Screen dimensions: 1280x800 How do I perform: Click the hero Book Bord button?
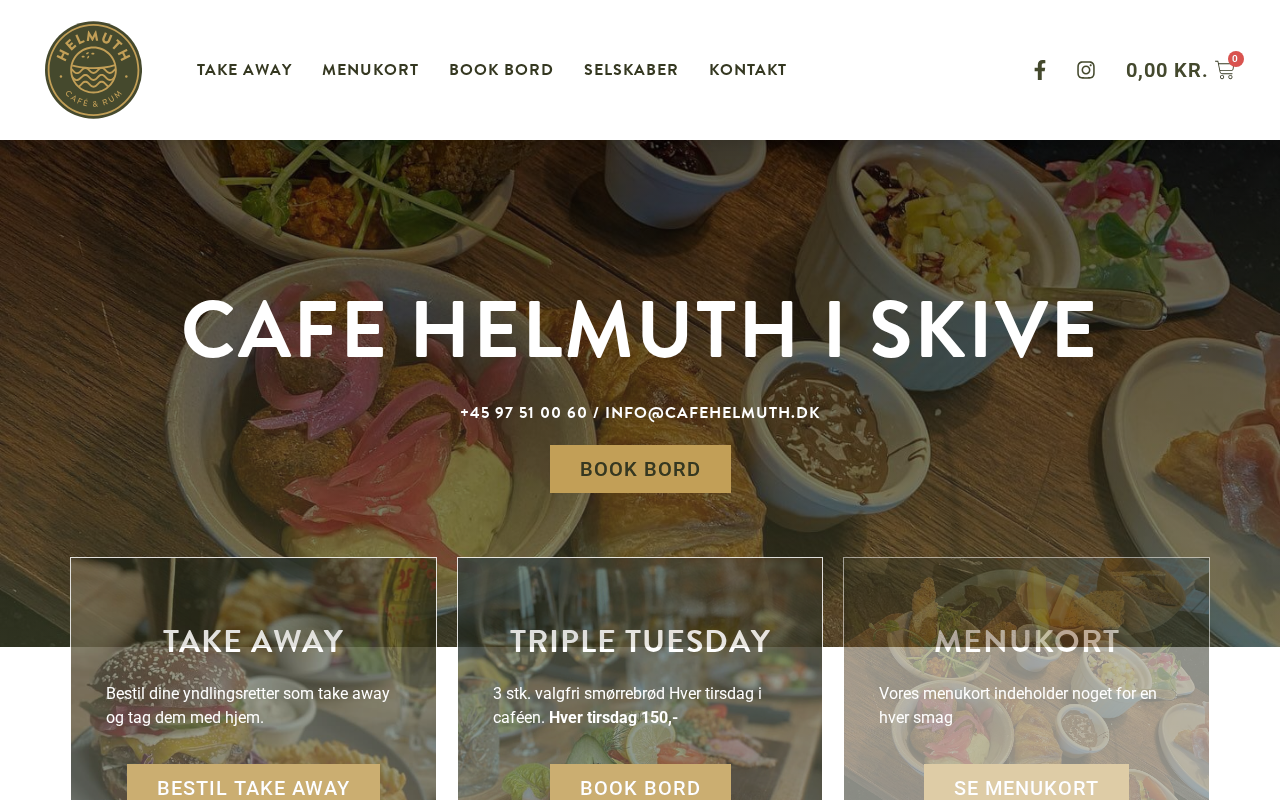click(x=640, y=469)
